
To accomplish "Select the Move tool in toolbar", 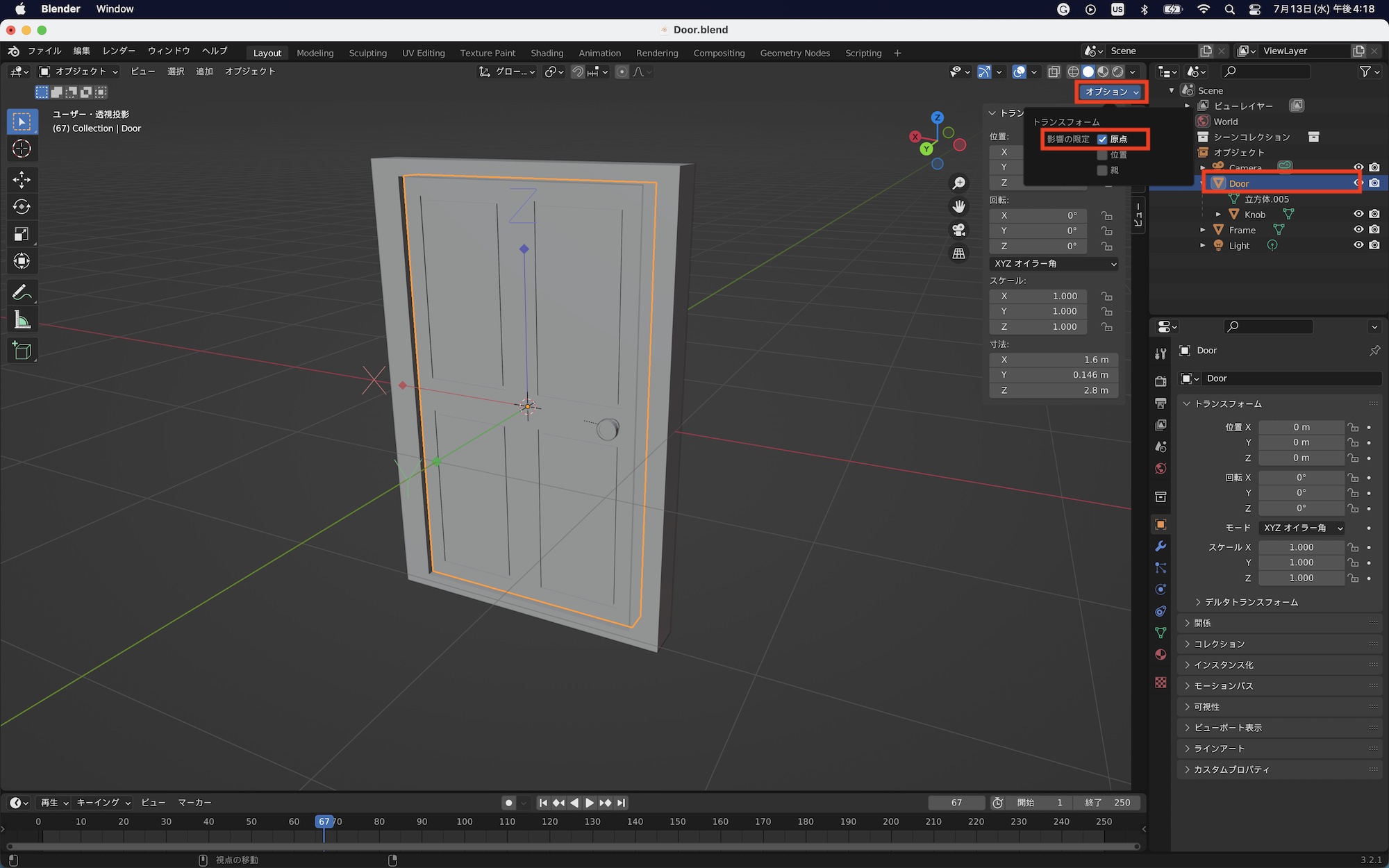I will [x=22, y=180].
